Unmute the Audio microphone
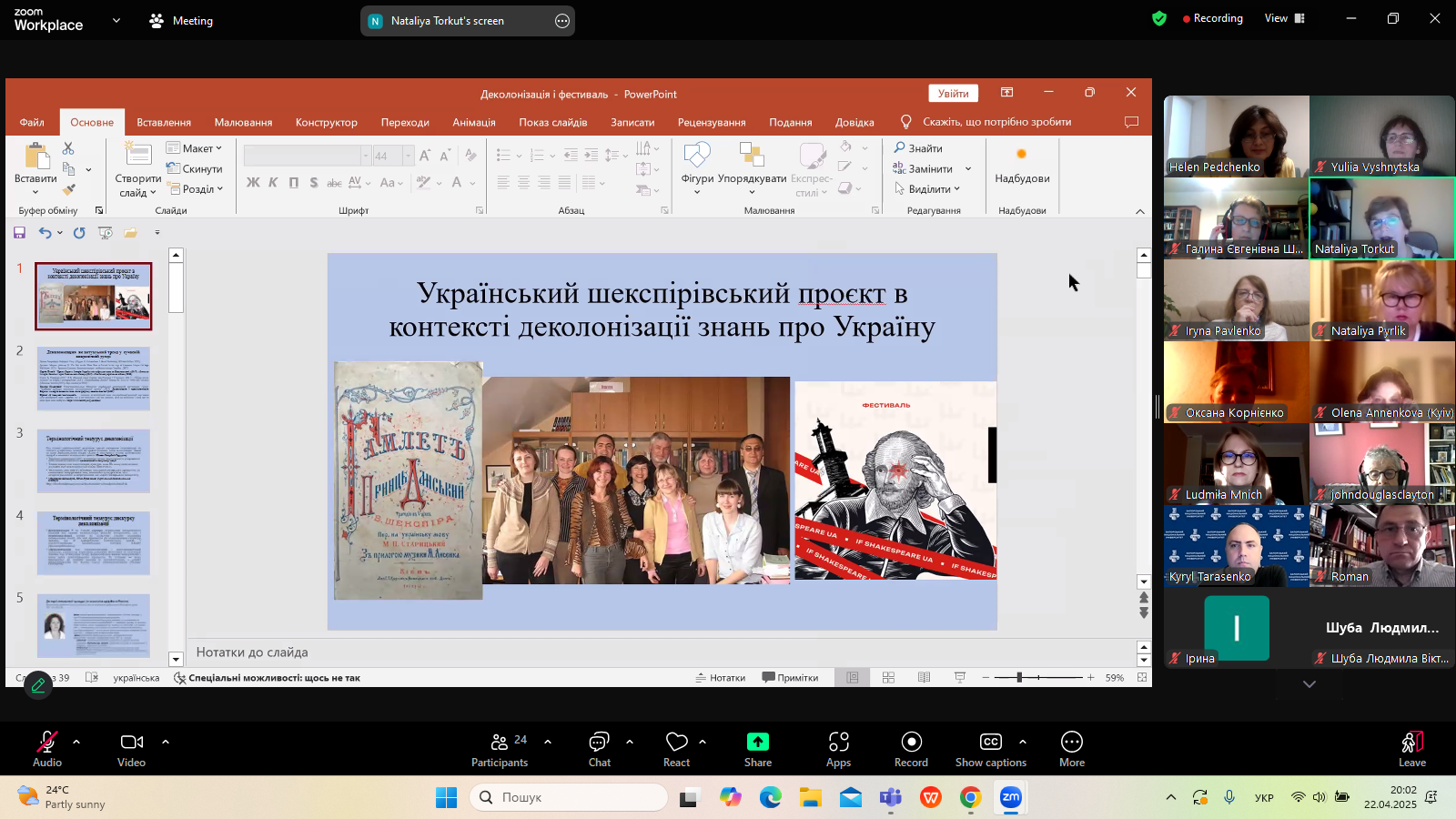Viewport: 1456px width, 819px height. coord(46,743)
